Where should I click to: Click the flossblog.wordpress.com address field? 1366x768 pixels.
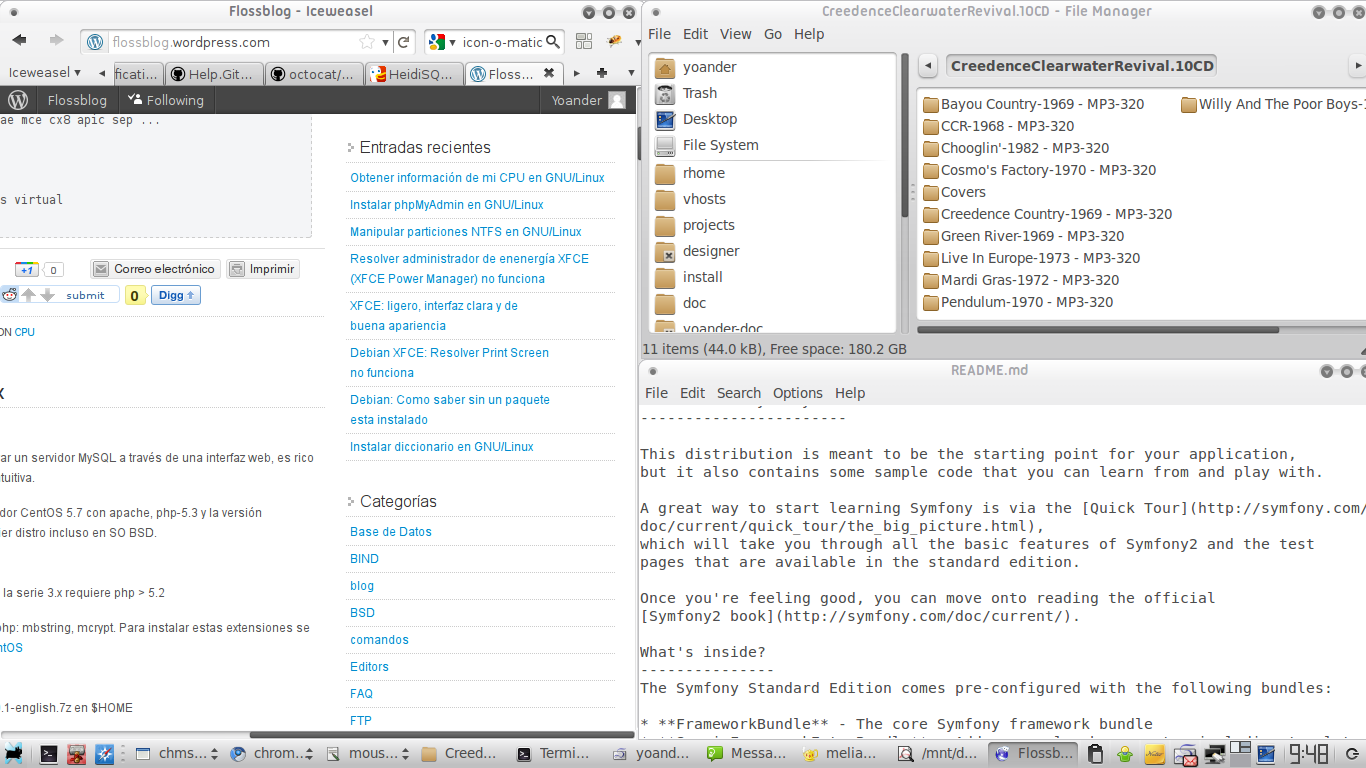tap(234, 42)
